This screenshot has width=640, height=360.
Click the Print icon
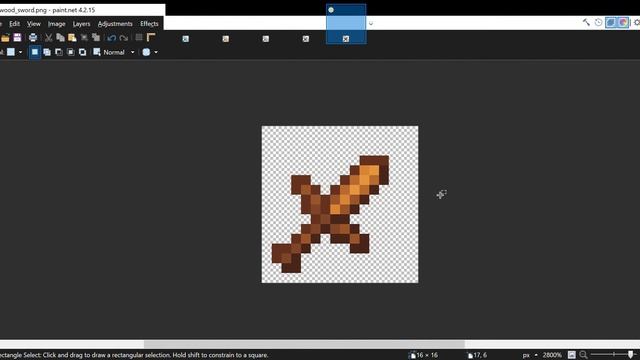(x=33, y=38)
